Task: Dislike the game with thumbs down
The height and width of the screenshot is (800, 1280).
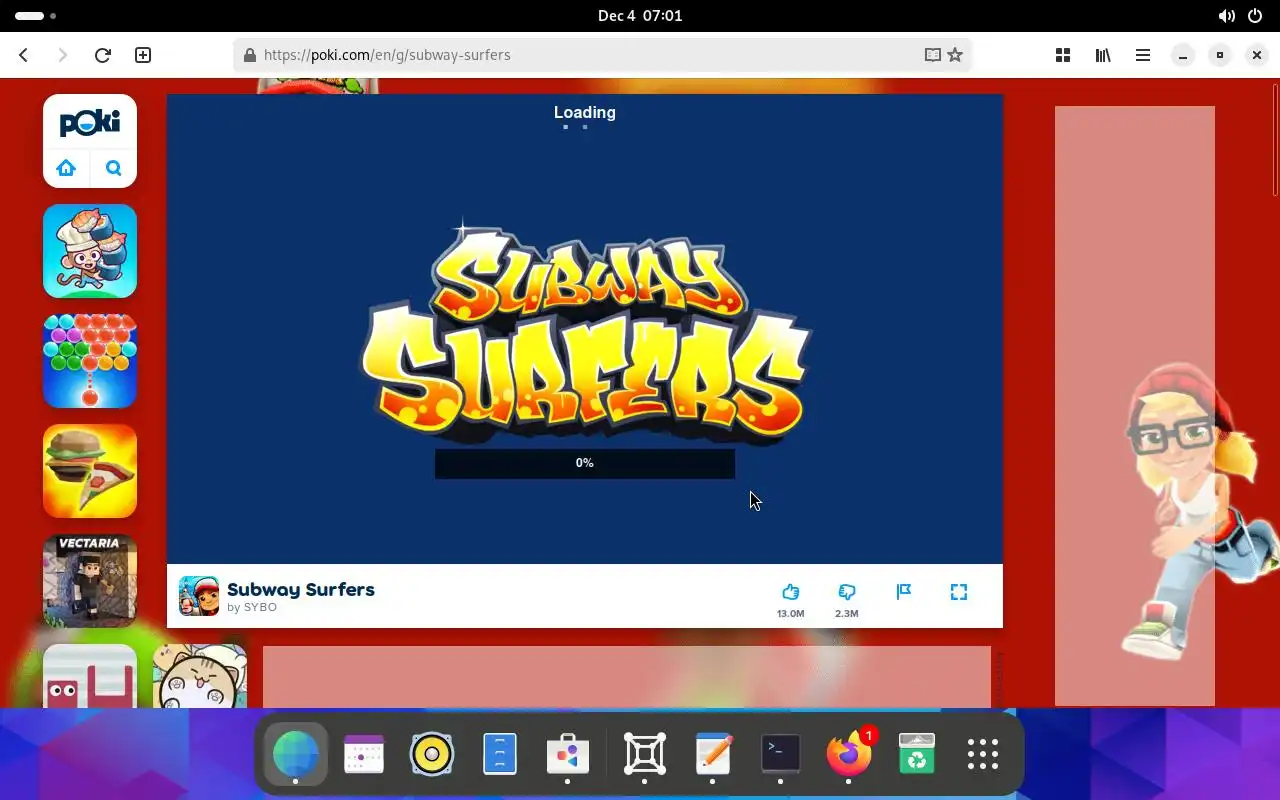Action: (846, 592)
